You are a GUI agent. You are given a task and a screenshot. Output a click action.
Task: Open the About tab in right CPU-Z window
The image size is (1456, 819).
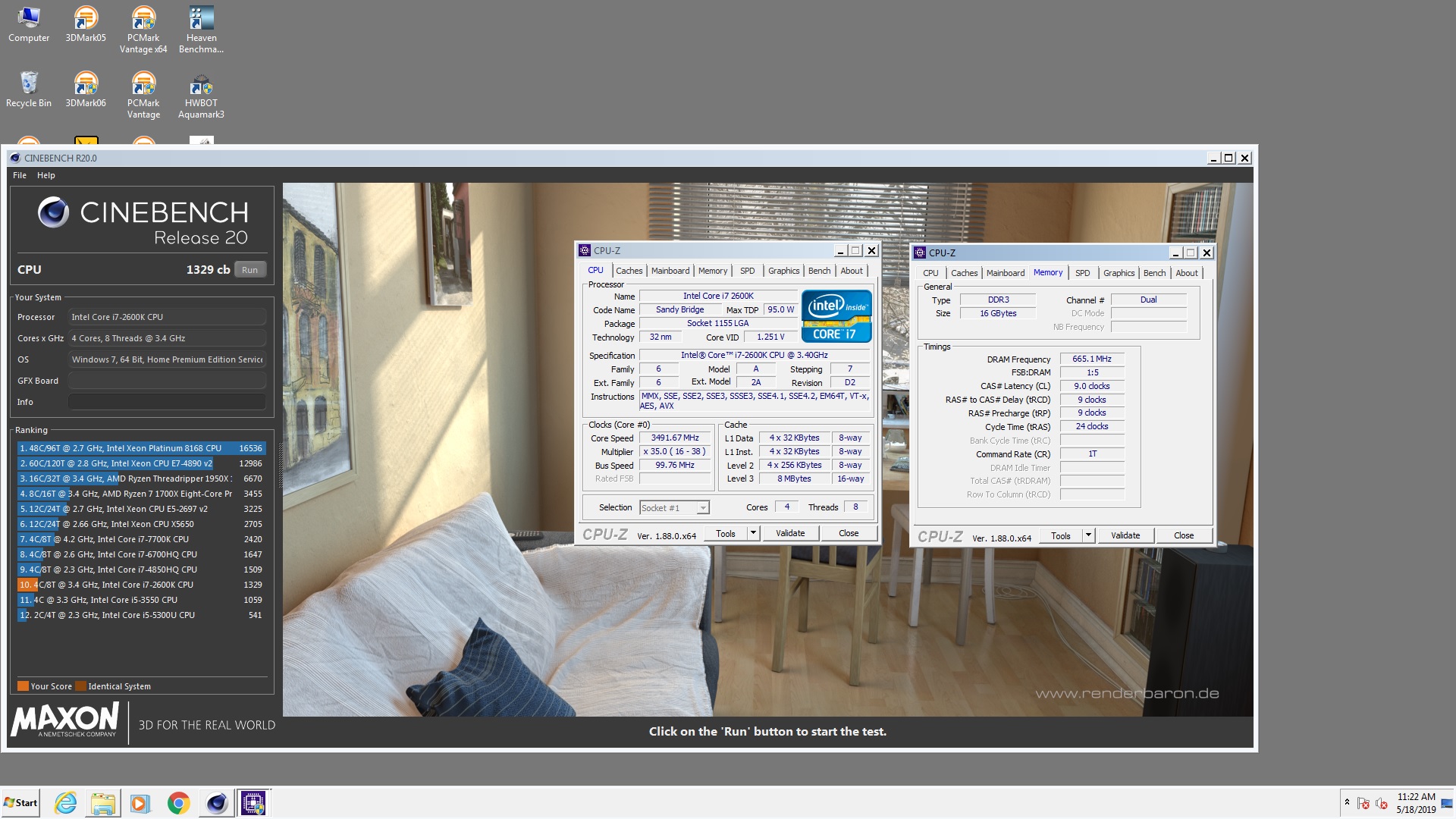point(1187,273)
